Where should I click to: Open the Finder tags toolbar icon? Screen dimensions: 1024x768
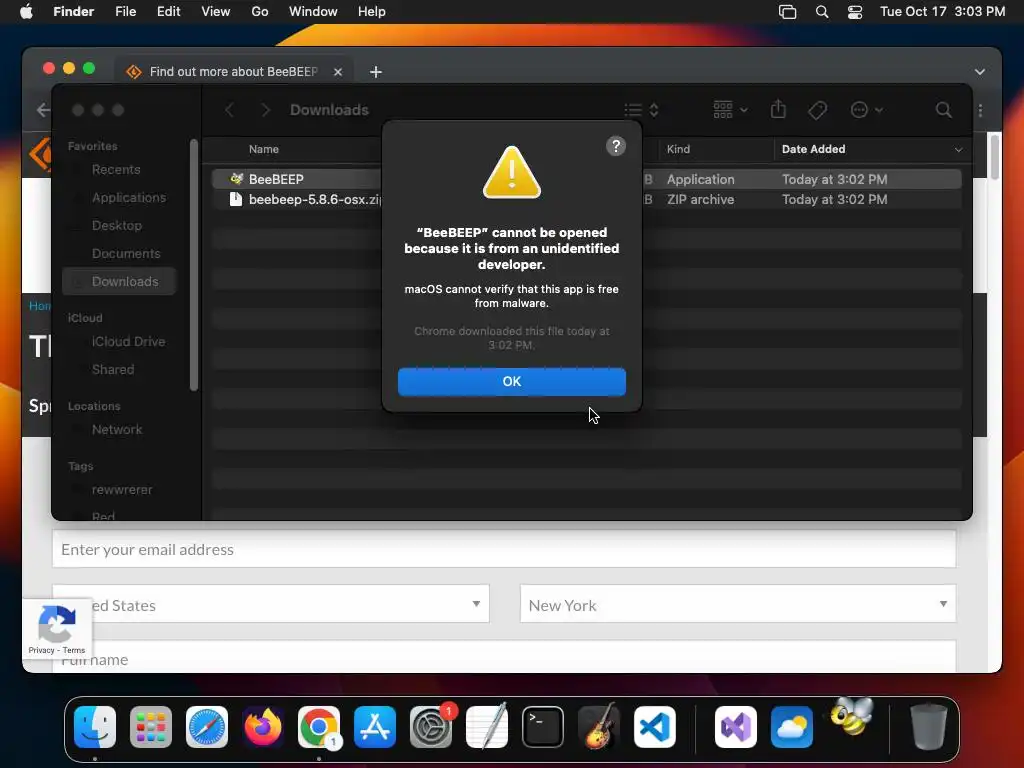click(817, 110)
